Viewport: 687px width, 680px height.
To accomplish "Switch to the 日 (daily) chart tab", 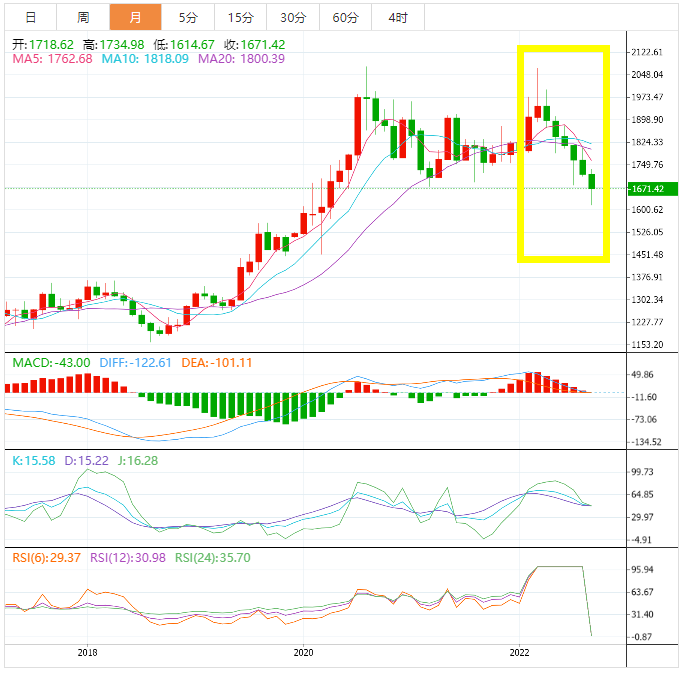I will pyautogui.click(x=30, y=18).
